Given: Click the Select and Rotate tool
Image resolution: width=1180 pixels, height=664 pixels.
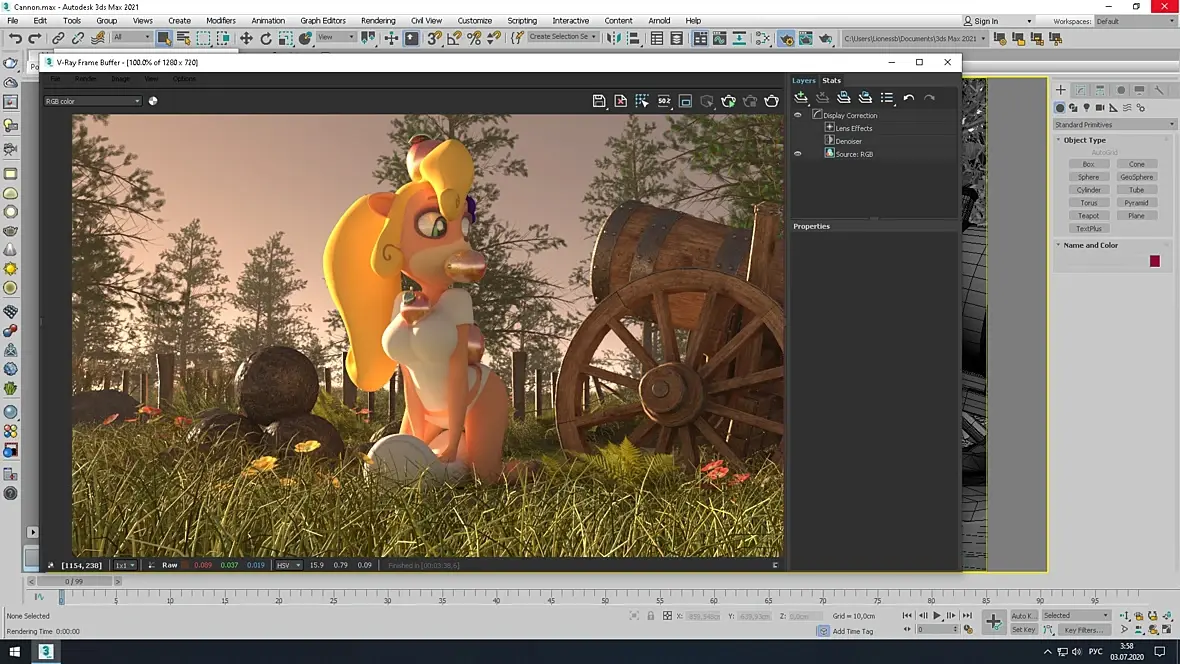Looking at the screenshot, I should tap(266, 38).
